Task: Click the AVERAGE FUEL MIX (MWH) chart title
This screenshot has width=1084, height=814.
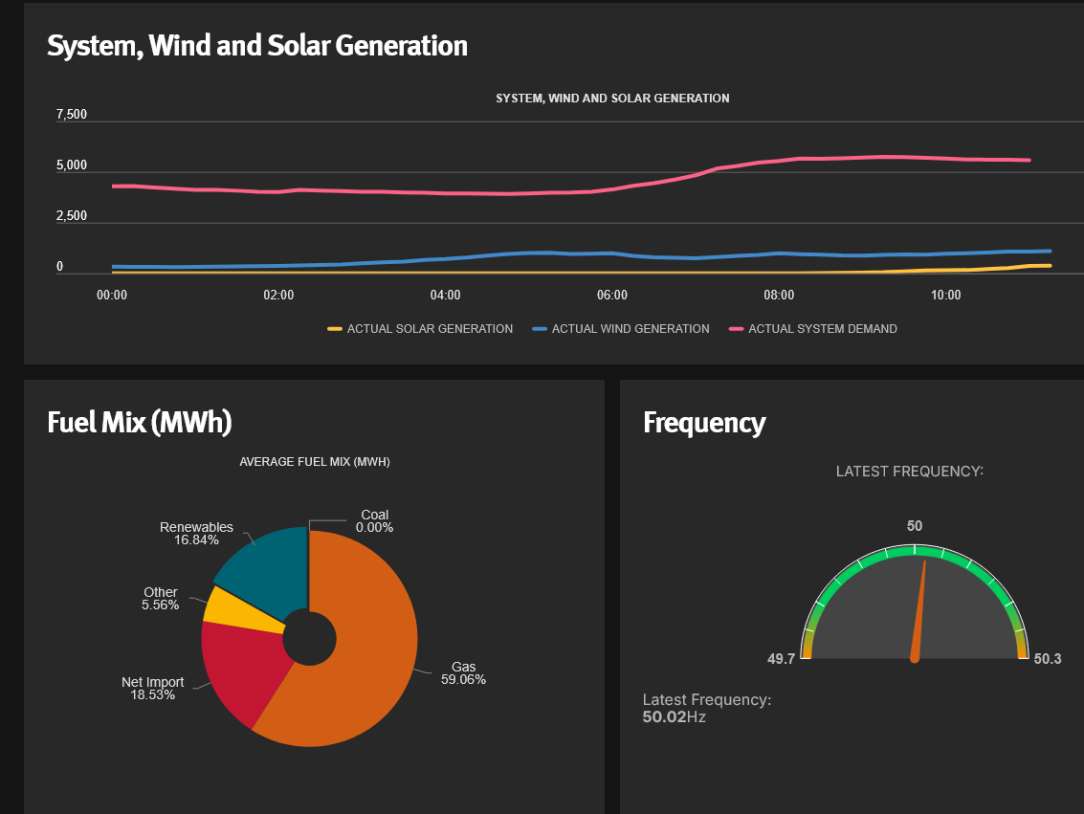Action: (315, 462)
